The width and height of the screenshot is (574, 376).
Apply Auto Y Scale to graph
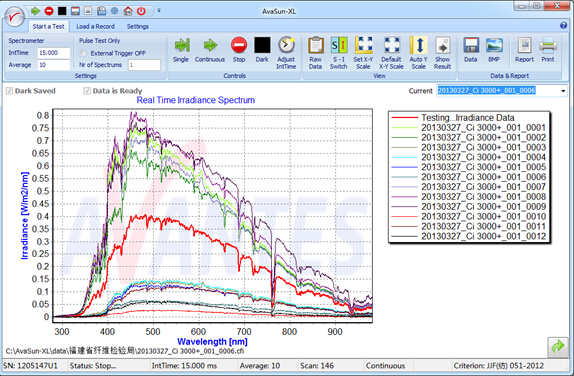click(x=418, y=53)
